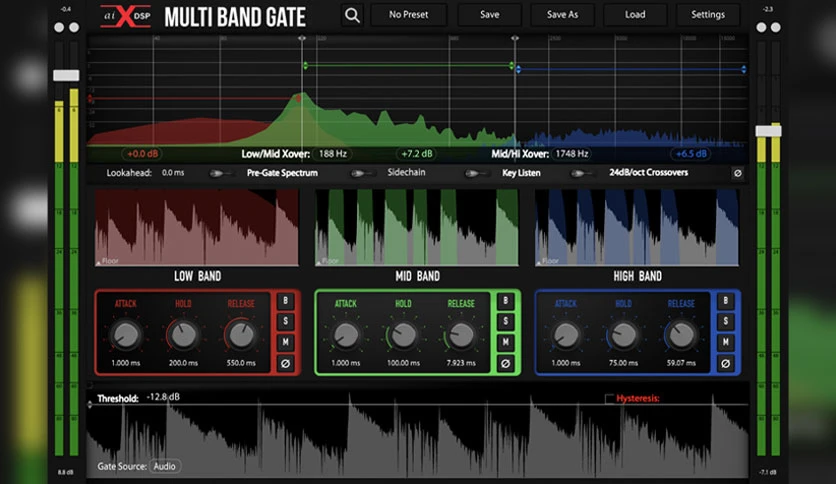Open the Gate Source Audio selector
836x484 pixels.
(x=165, y=466)
